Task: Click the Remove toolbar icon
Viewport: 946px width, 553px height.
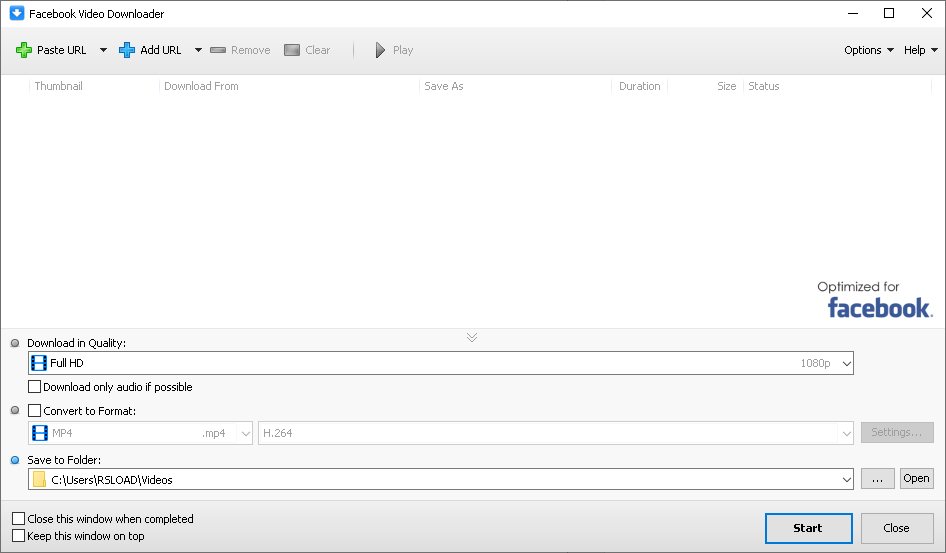Action: tap(218, 50)
